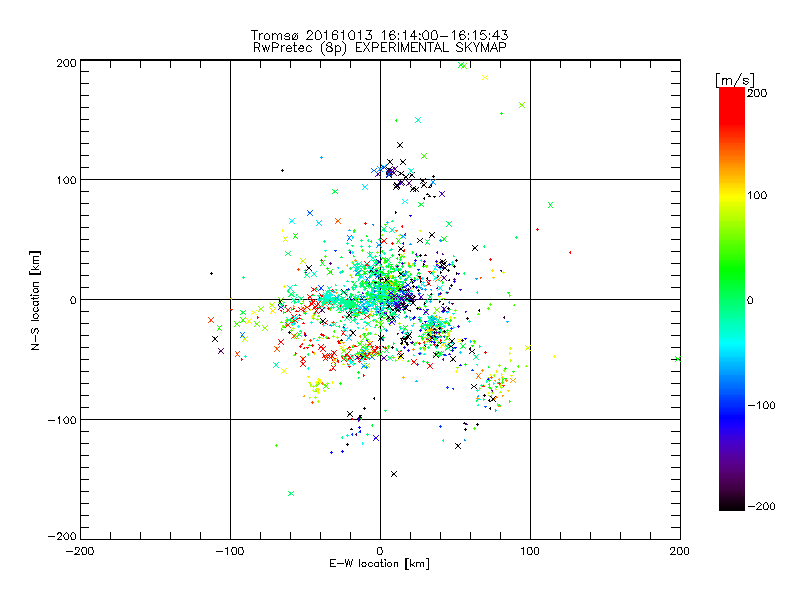Click the '[m/s]' colorbar unit label
Viewport: 800px width, 600px height.
pyautogui.click(x=735, y=80)
